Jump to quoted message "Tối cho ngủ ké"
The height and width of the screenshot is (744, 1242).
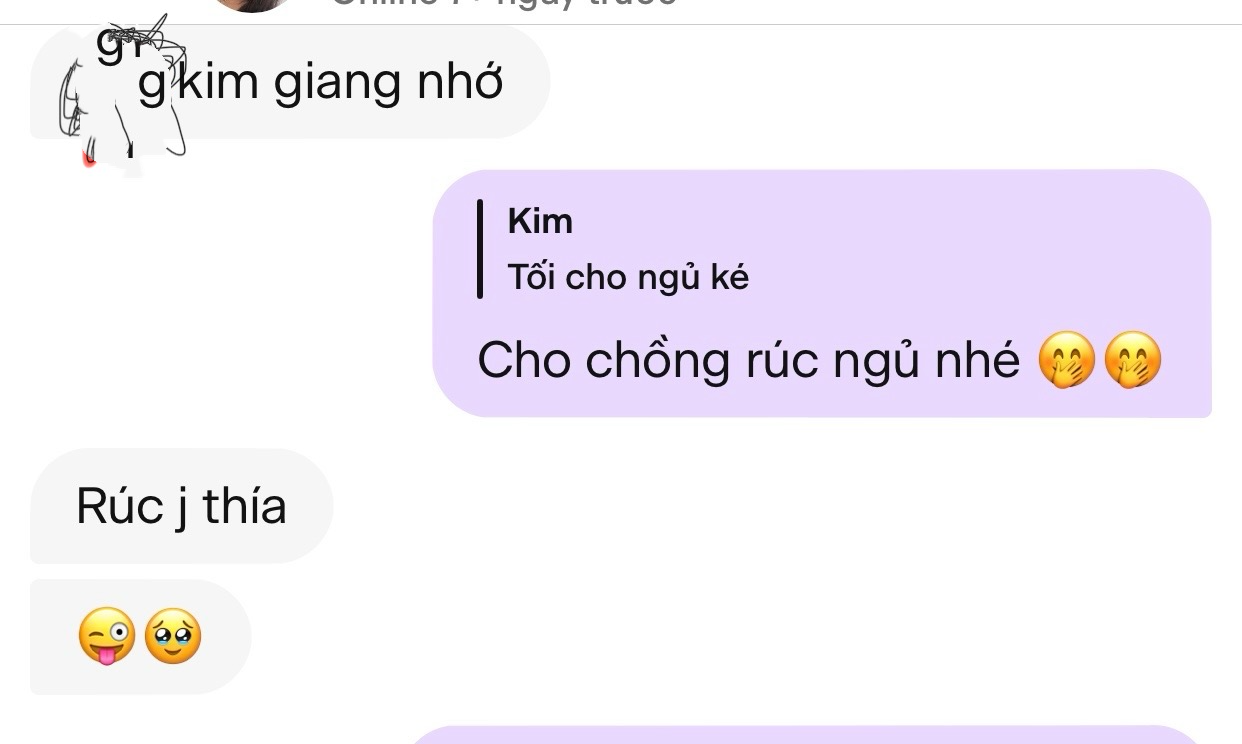[x=628, y=277]
